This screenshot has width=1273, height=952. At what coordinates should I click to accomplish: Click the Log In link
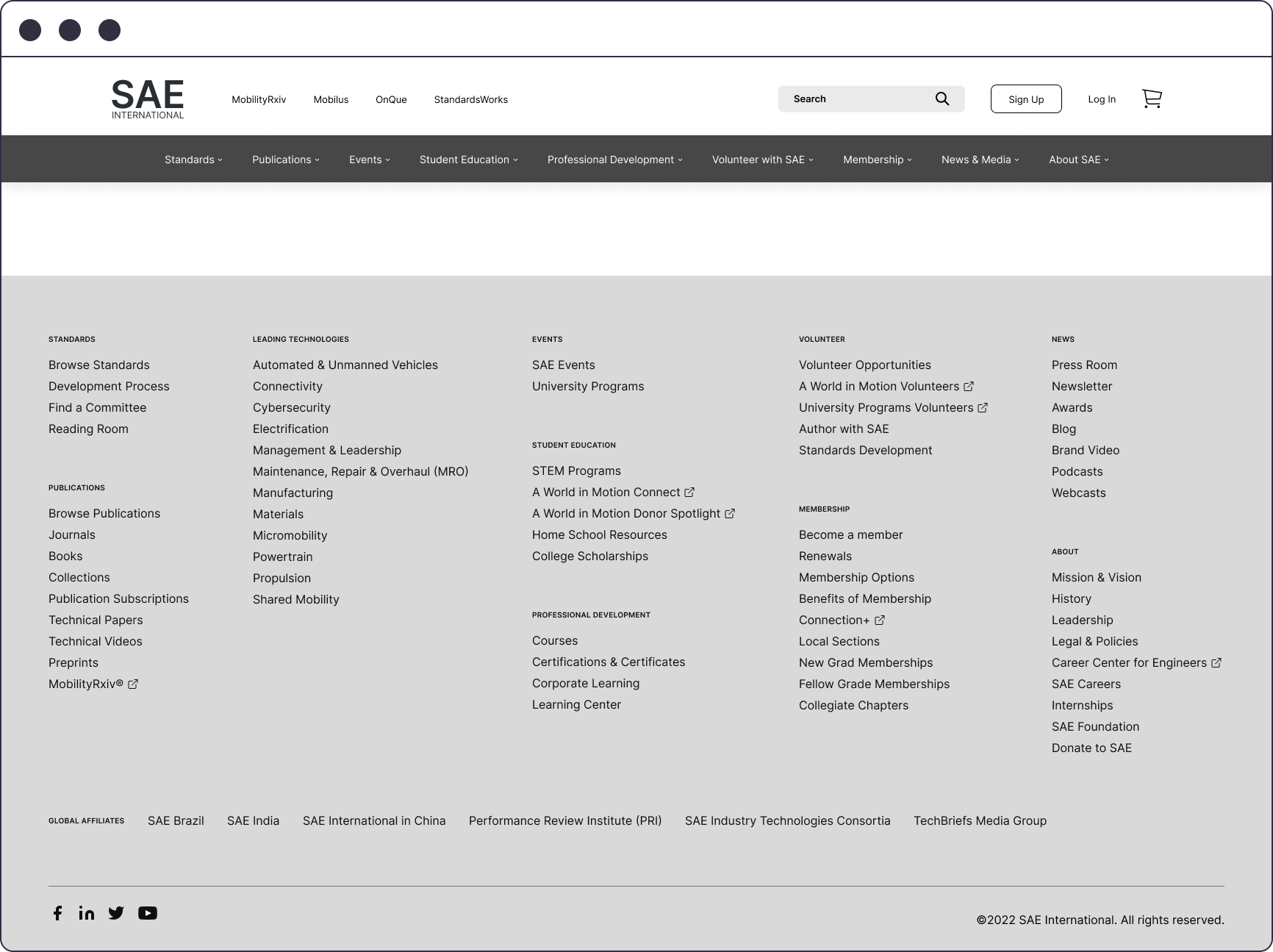click(x=1102, y=99)
